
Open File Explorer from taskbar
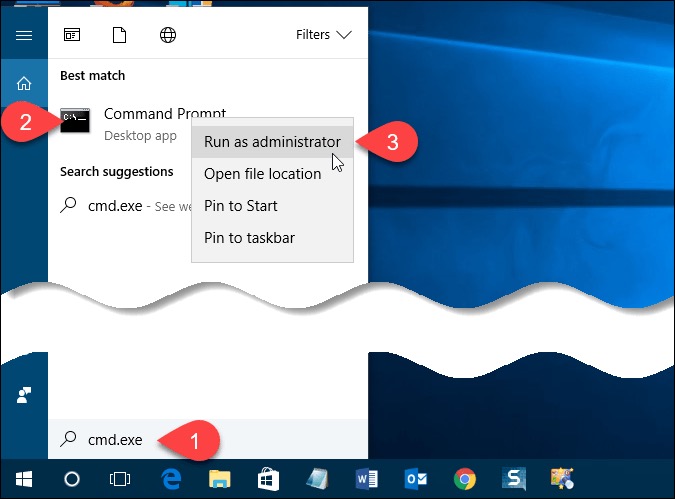[219, 479]
